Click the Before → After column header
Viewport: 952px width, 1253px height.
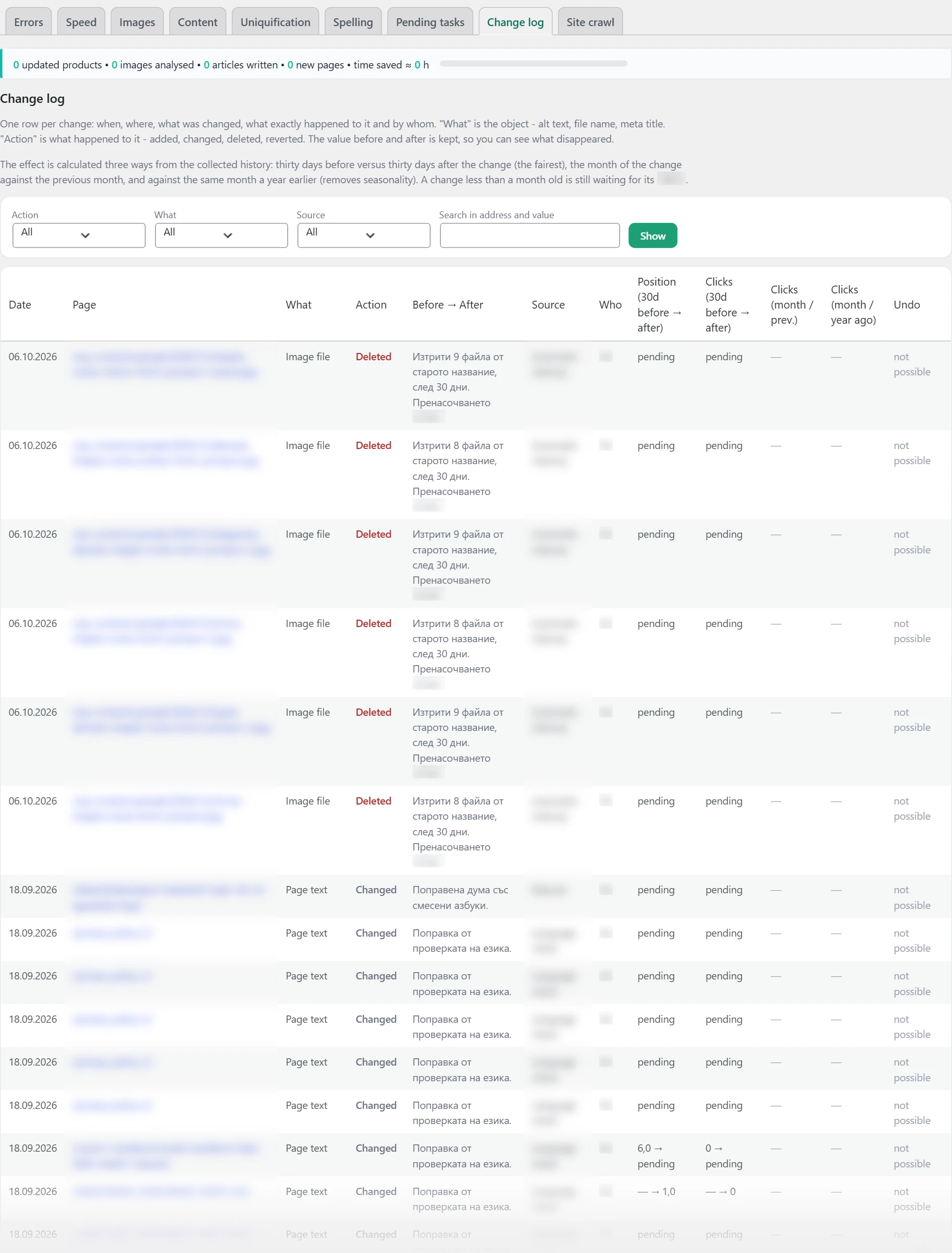(x=448, y=305)
